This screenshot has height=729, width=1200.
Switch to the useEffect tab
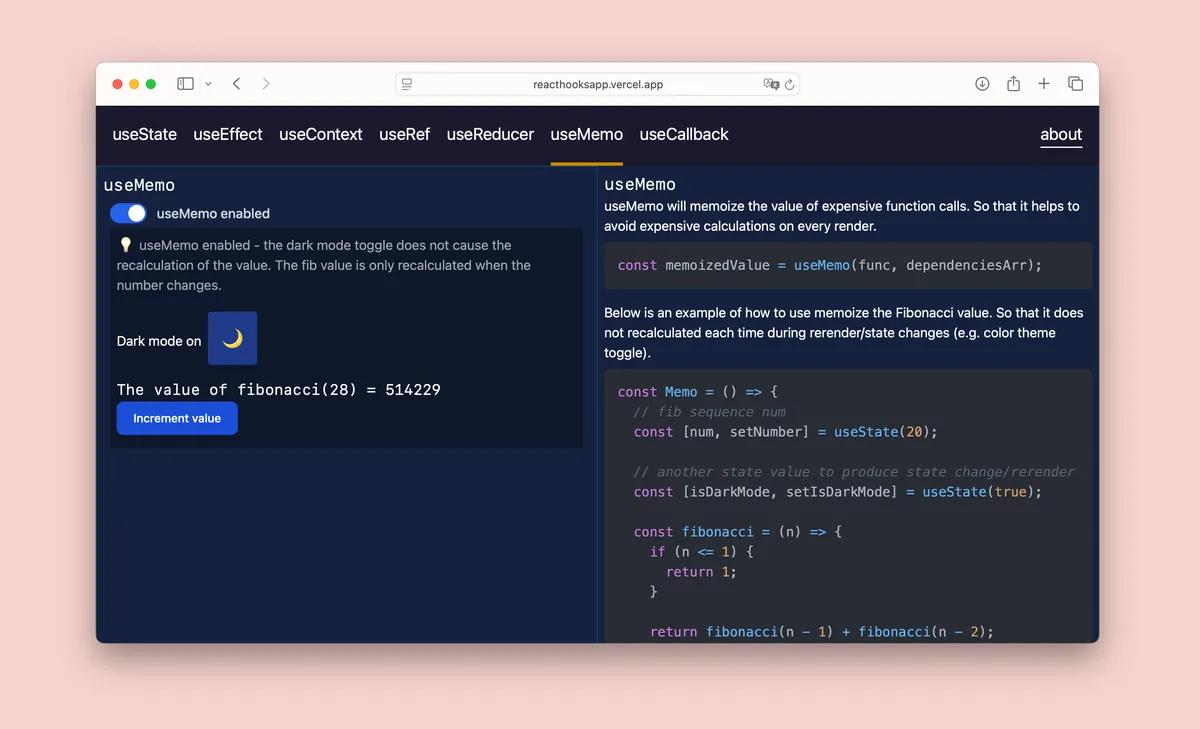(x=228, y=134)
